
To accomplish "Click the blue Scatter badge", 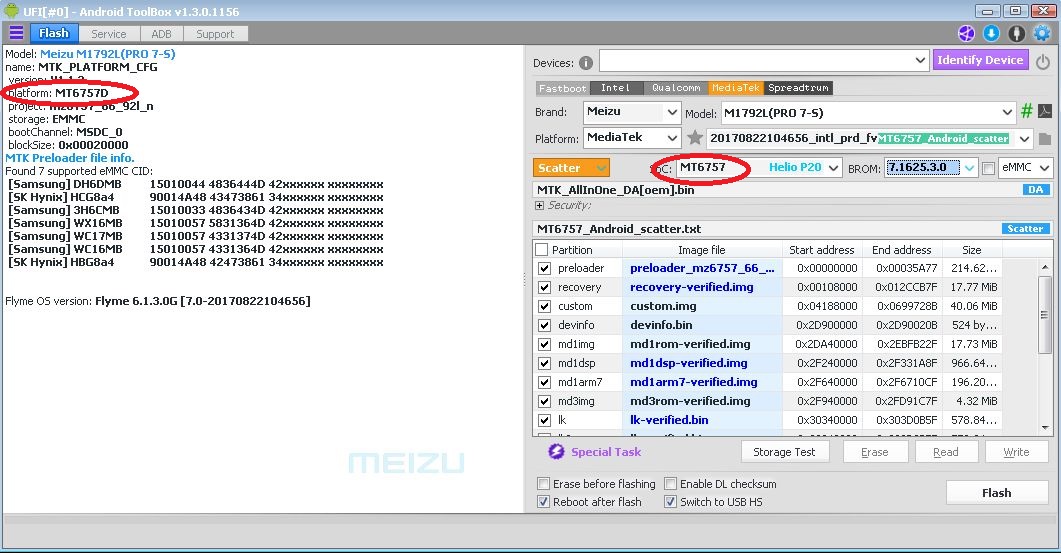I will click(1026, 229).
